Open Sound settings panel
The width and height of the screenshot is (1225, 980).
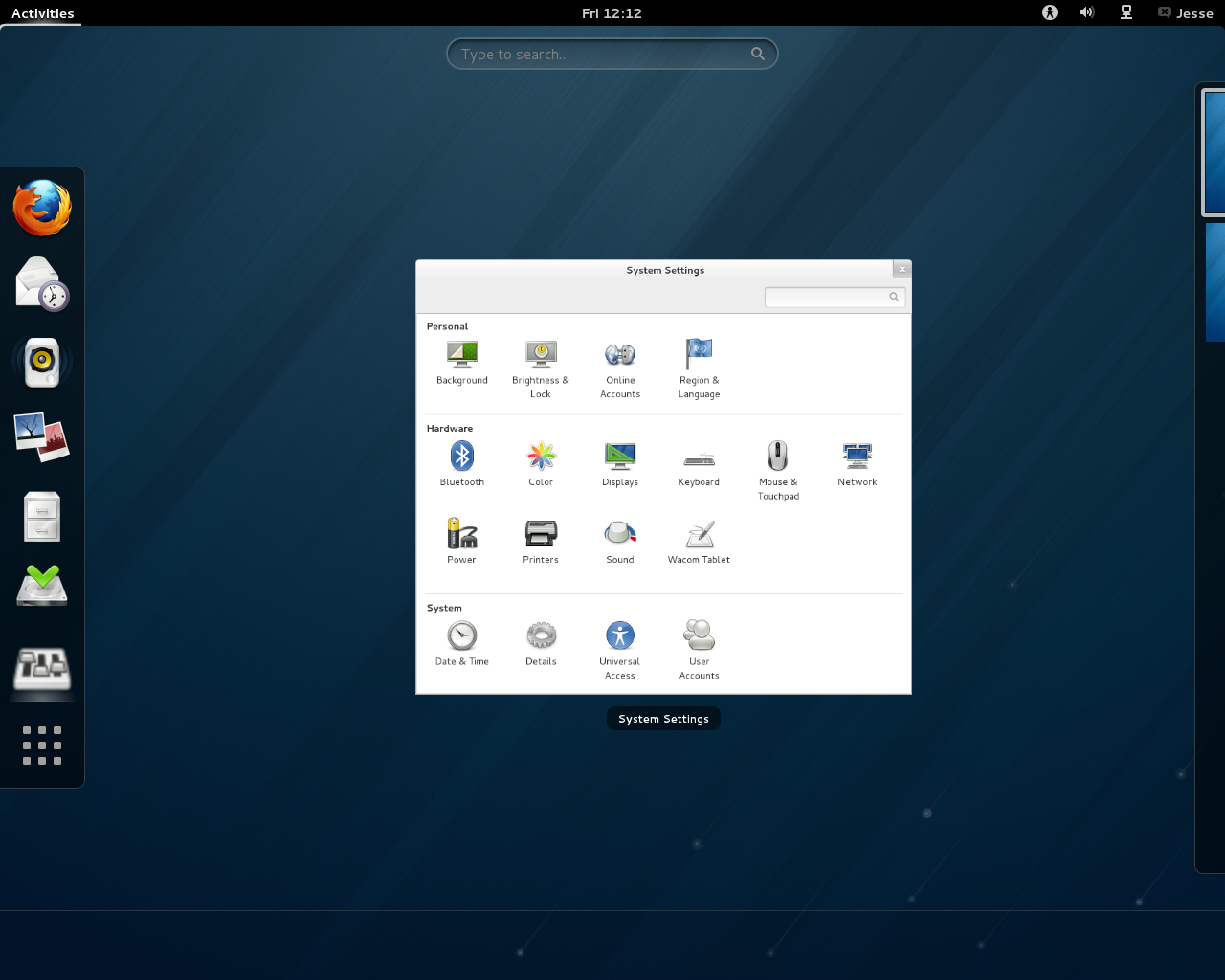point(620,542)
